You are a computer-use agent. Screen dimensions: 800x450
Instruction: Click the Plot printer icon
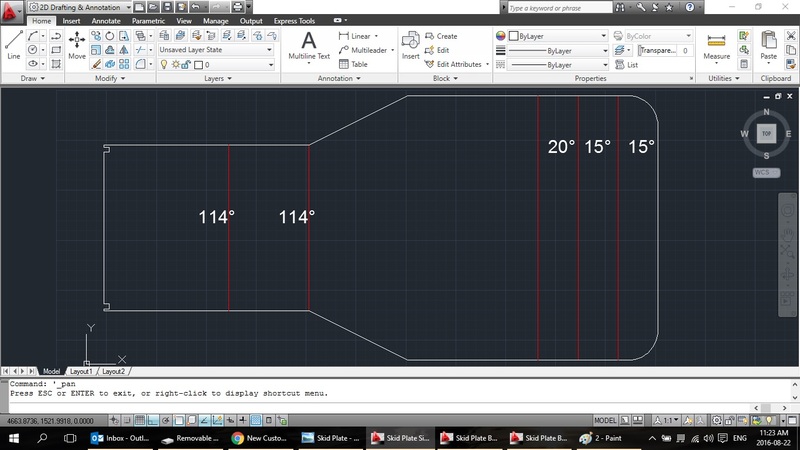coord(237,7)
